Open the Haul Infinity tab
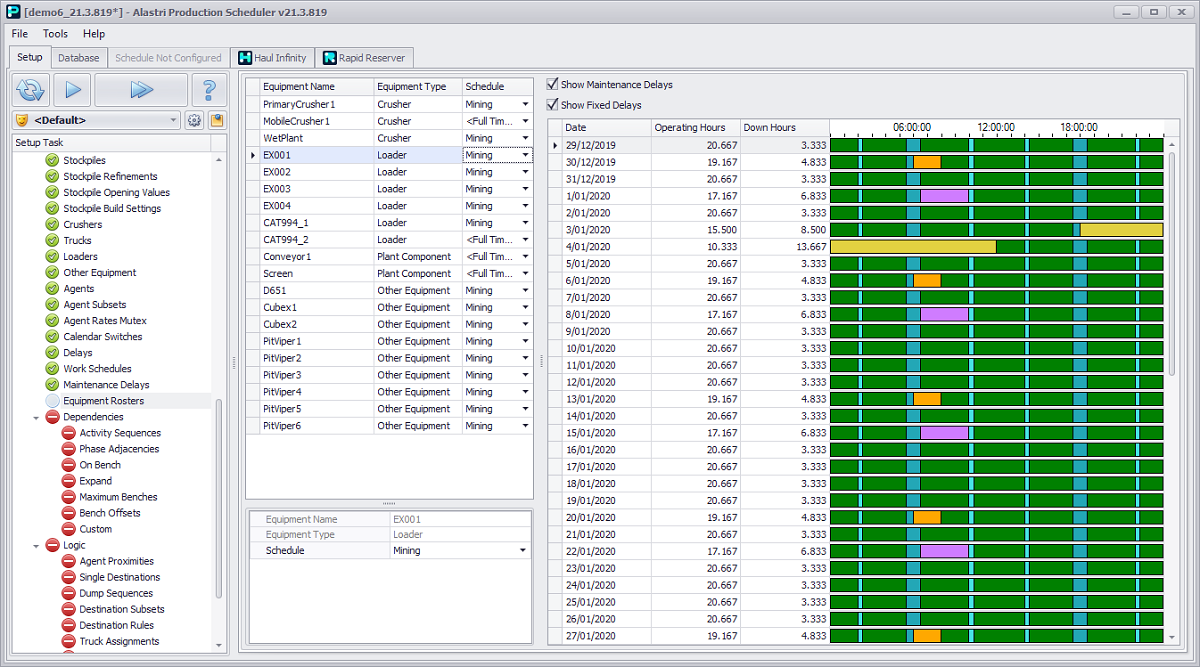 (x=272, y=58)
